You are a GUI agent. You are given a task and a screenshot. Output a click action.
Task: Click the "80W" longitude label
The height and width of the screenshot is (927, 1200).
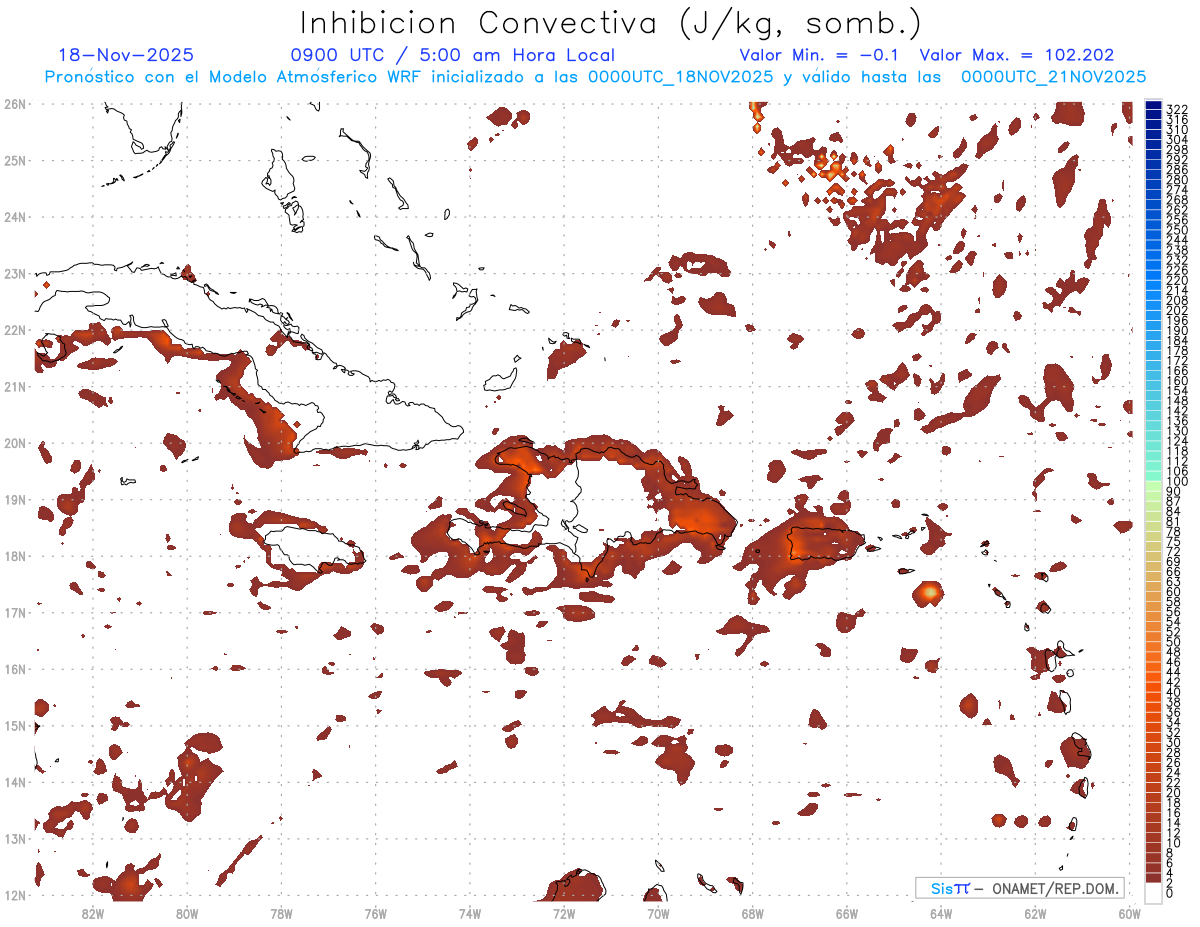click(x=187, y=913)
